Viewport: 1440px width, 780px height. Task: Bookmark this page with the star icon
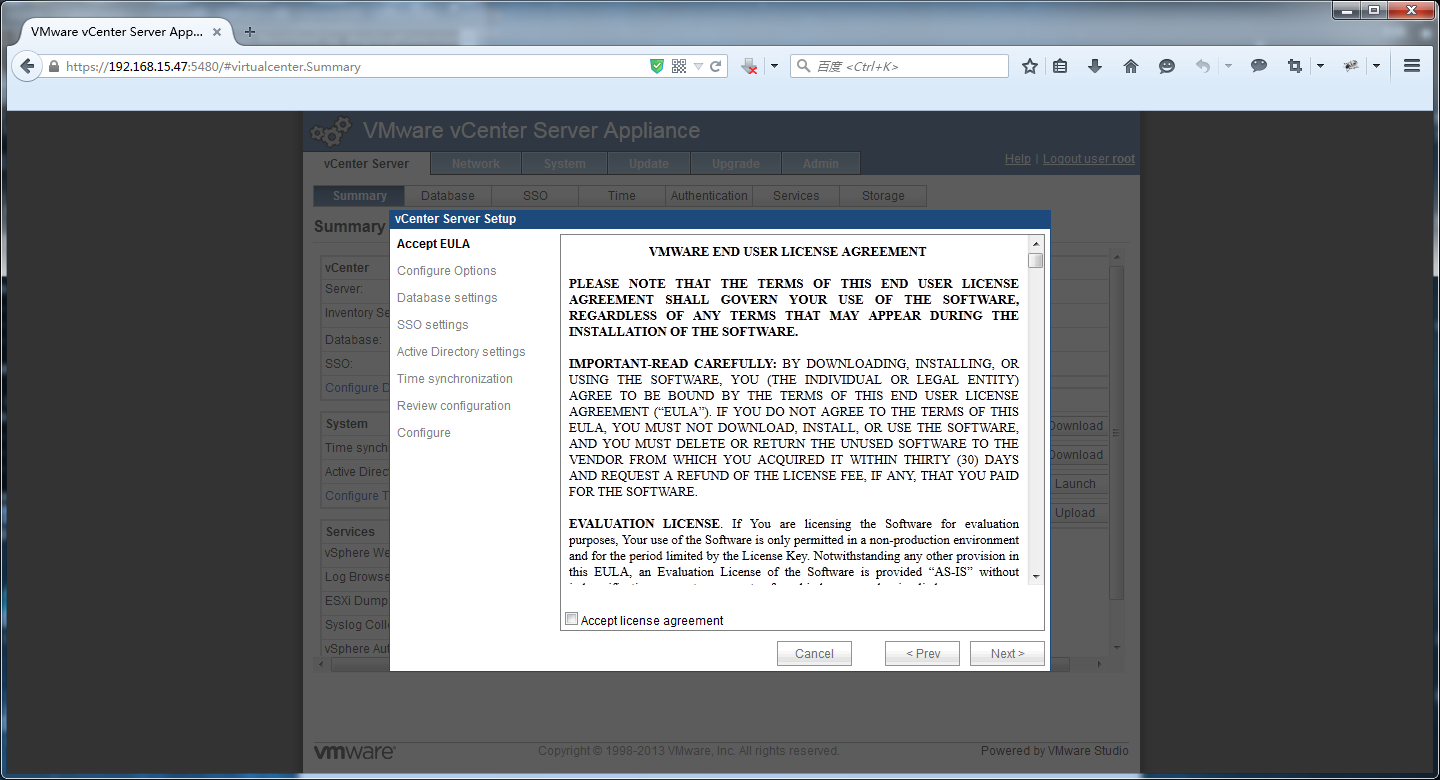[x=1030, y=66]
